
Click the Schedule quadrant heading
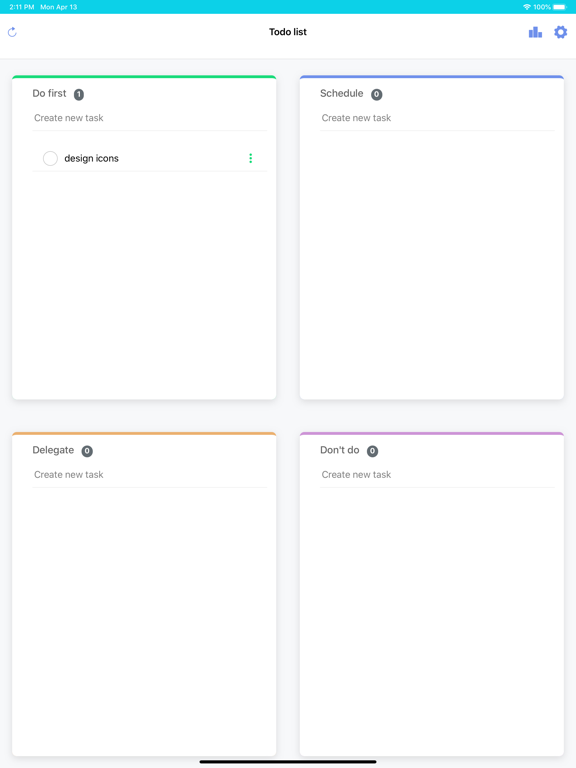pos(341,93)
